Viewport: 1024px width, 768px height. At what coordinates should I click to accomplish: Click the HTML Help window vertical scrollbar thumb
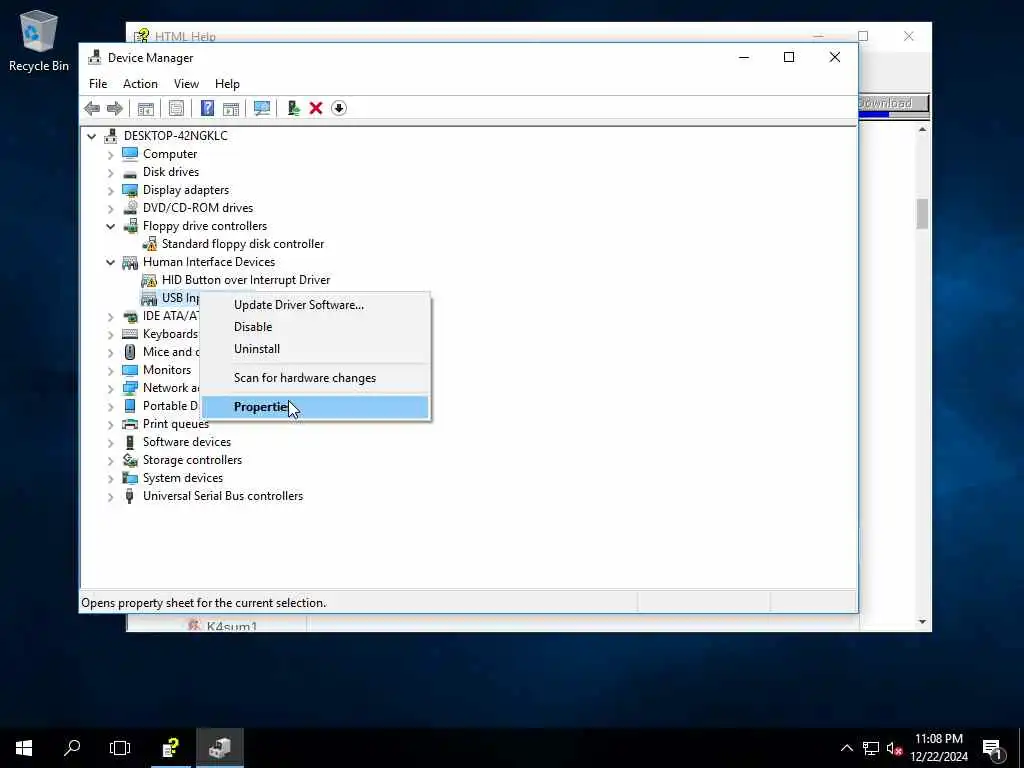click(x=922, y=214)
